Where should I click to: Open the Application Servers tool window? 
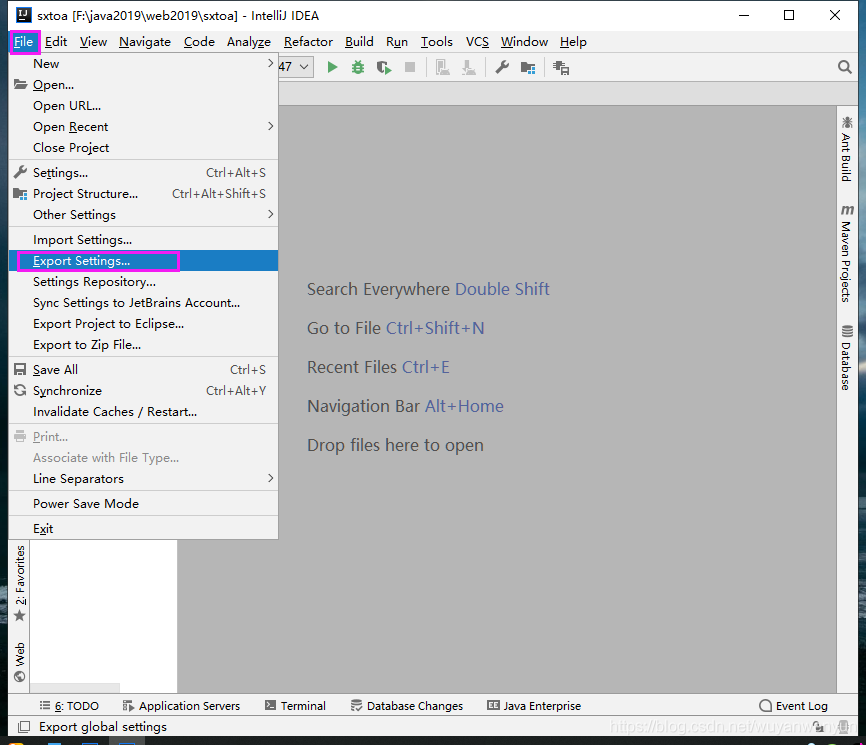pyautogui.click(x=182, y=706)
